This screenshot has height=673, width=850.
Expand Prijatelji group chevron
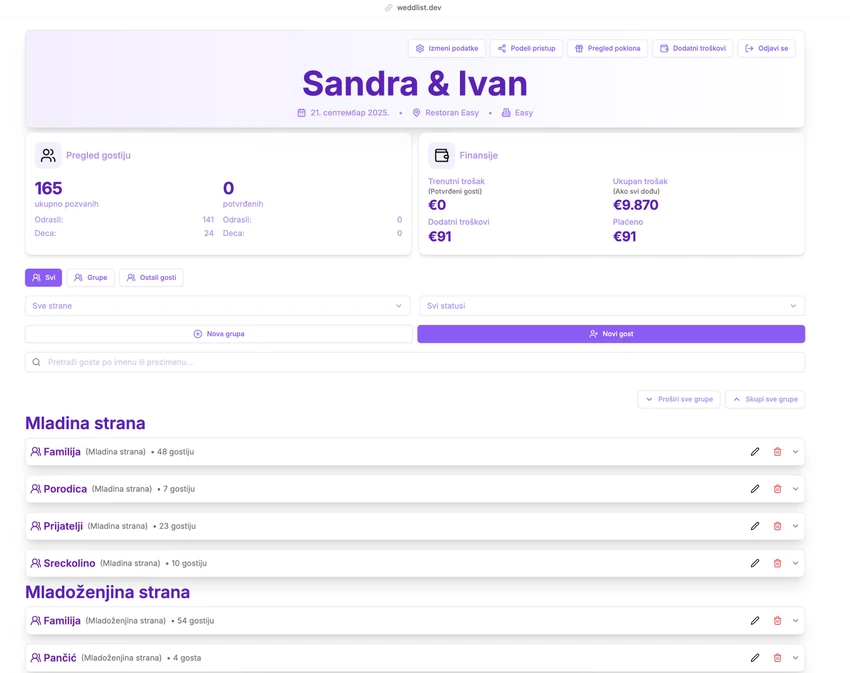795,526
